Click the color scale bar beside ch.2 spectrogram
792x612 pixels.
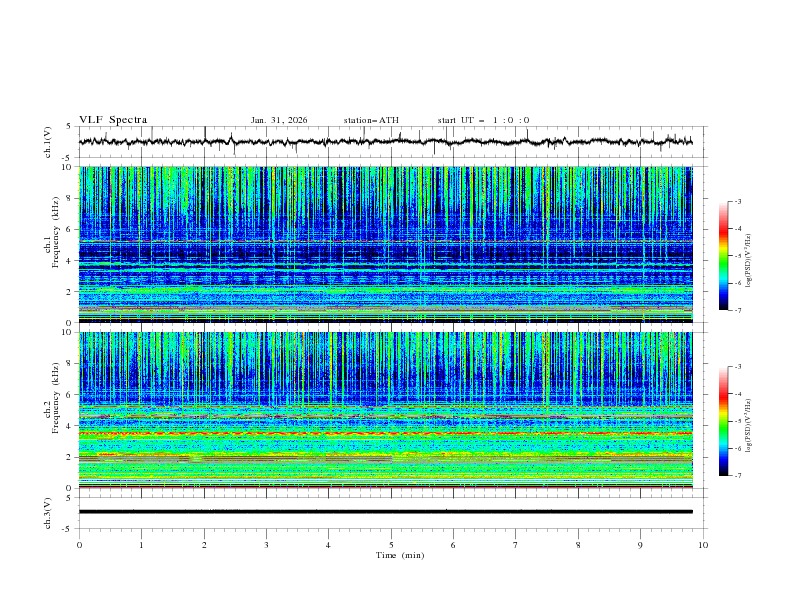tap(724, 421)
